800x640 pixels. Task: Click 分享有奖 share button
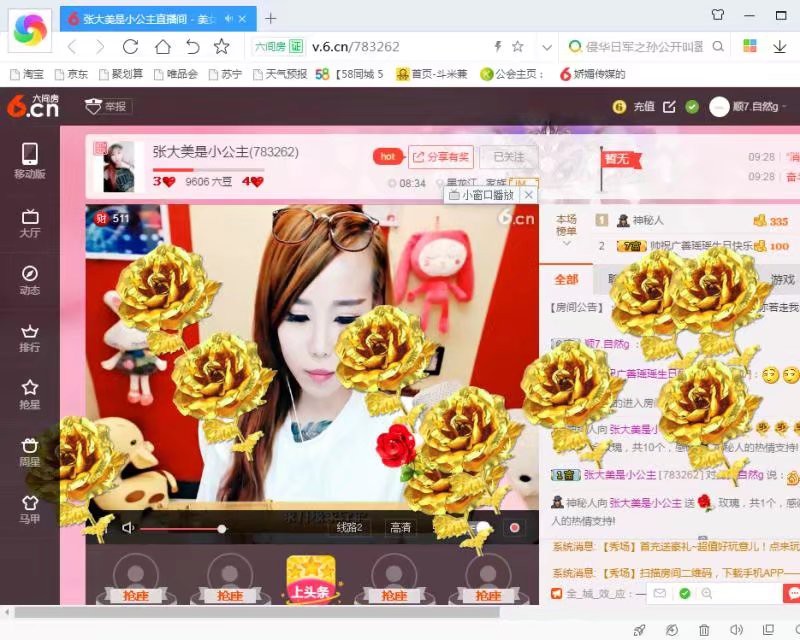(441, 157)
